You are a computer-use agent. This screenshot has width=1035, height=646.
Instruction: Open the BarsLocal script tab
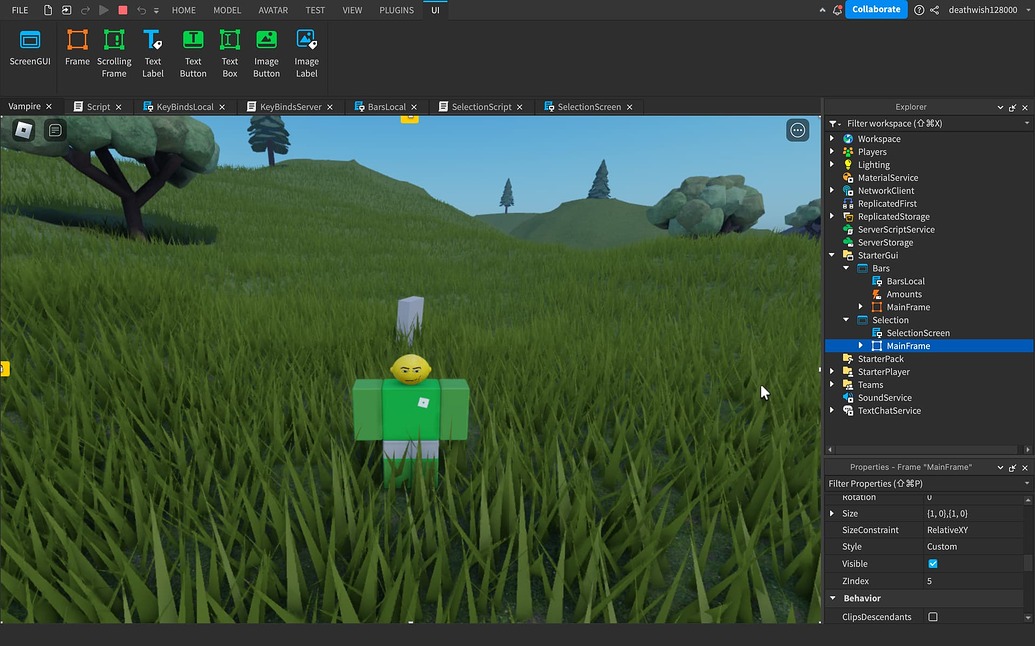386,106
